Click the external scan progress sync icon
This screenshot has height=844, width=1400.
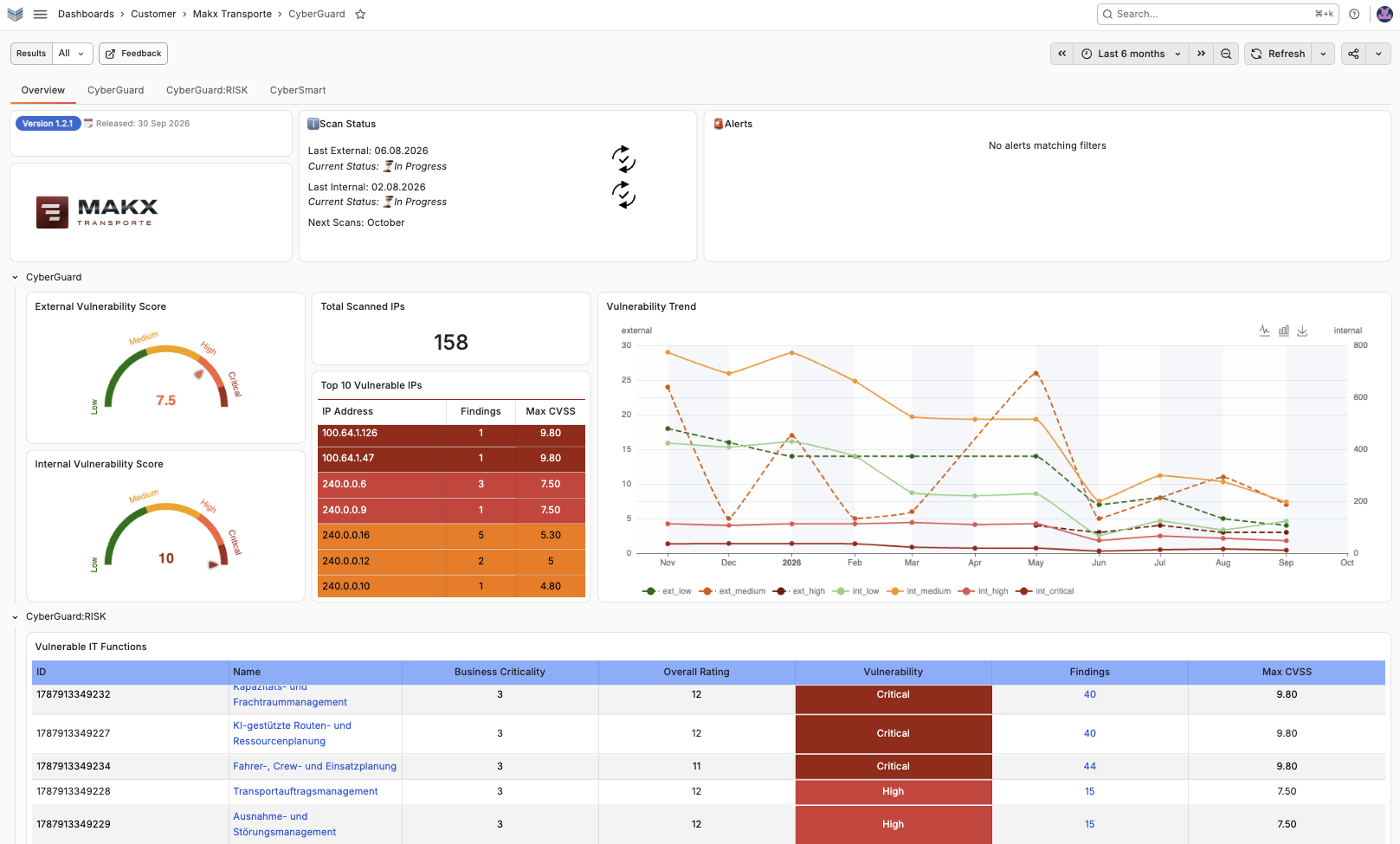point(623,158)
